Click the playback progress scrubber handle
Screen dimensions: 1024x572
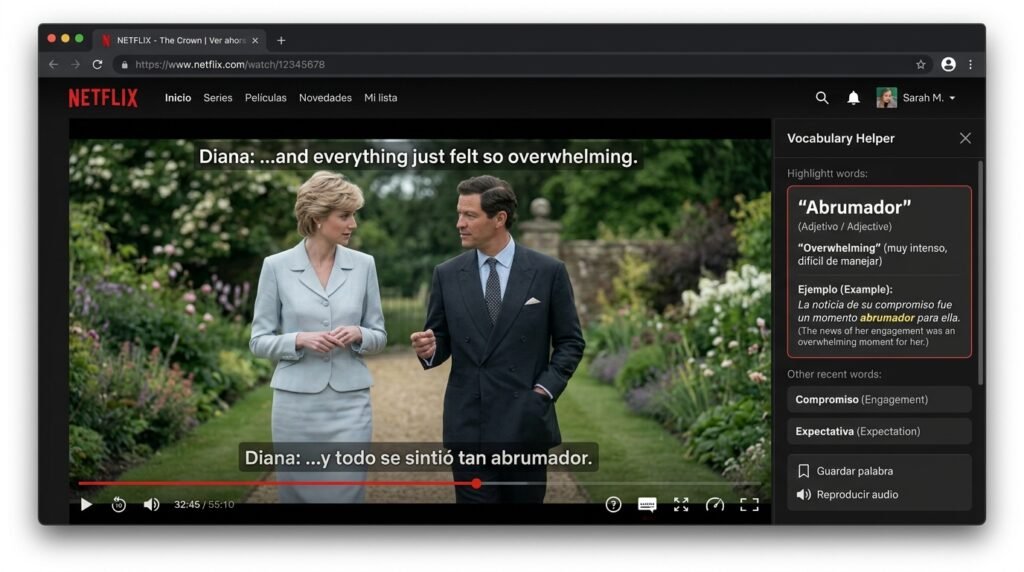(477, 483)
